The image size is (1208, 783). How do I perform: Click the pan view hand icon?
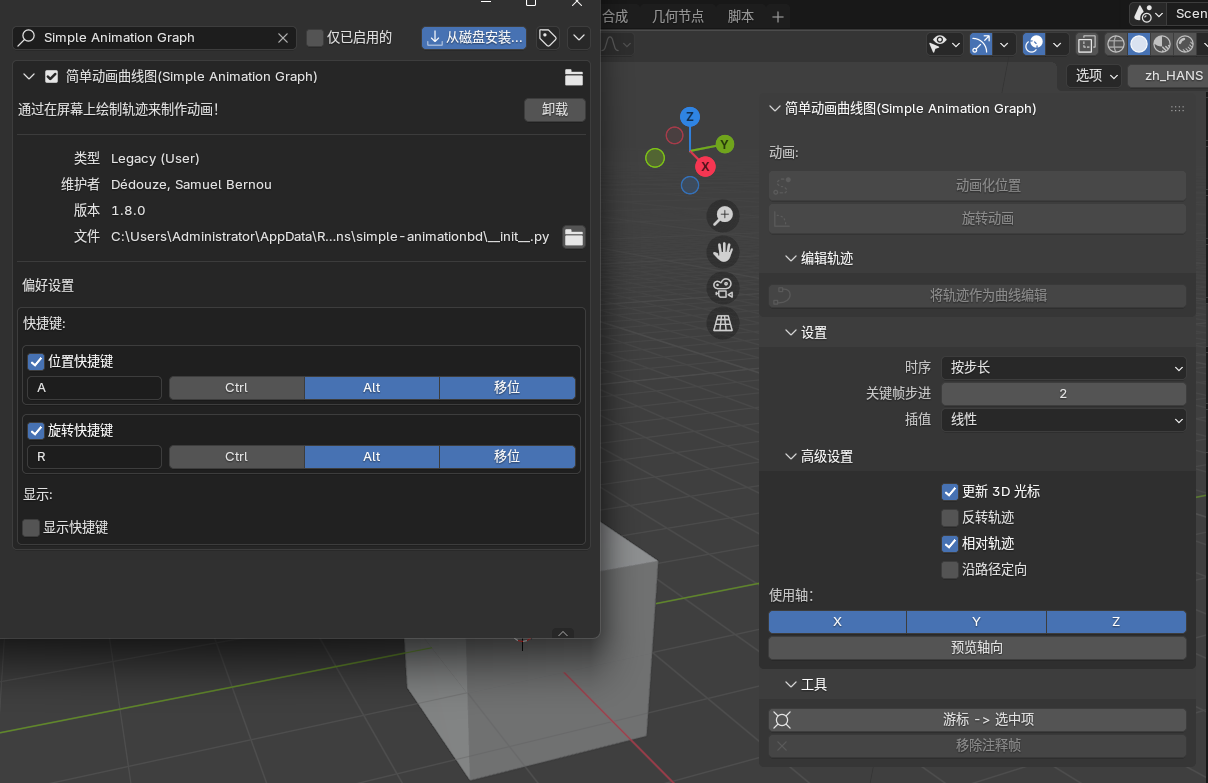tap(722, 251)
